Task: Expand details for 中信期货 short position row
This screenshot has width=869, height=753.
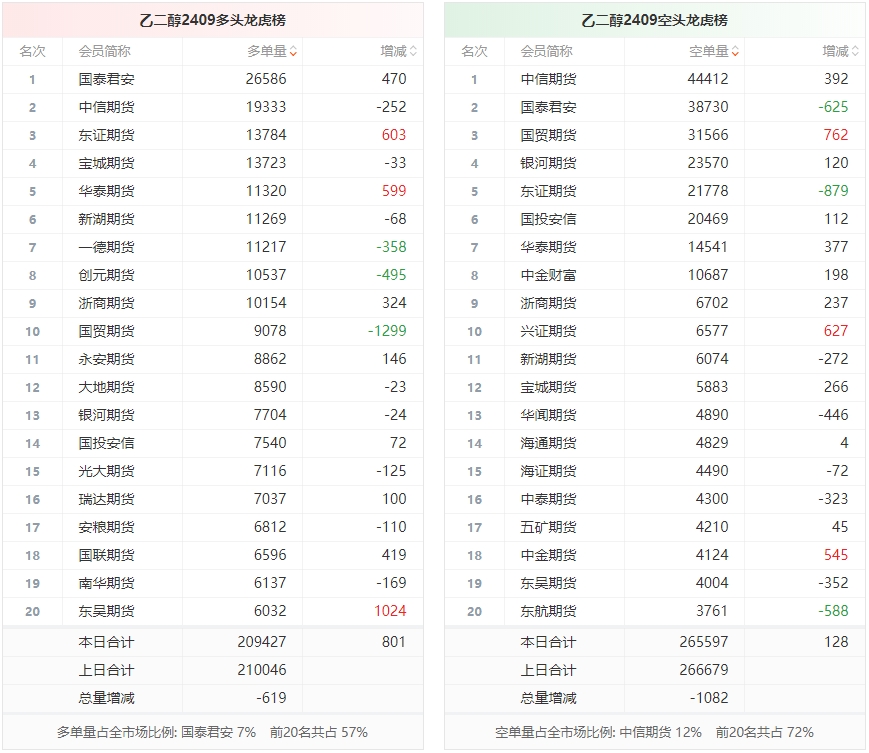Action: 548,79
